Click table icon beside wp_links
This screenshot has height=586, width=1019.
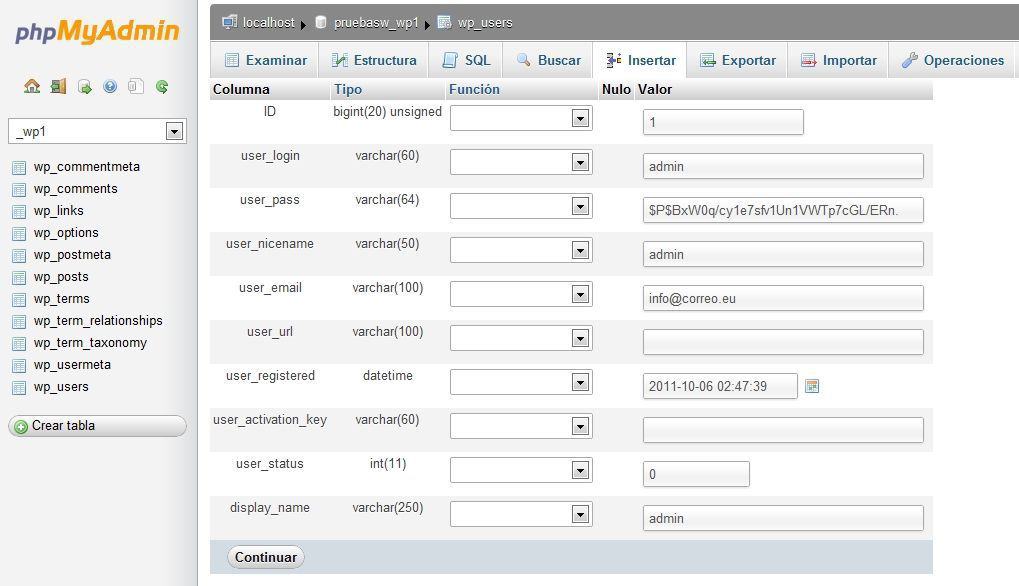click(19, 212)
